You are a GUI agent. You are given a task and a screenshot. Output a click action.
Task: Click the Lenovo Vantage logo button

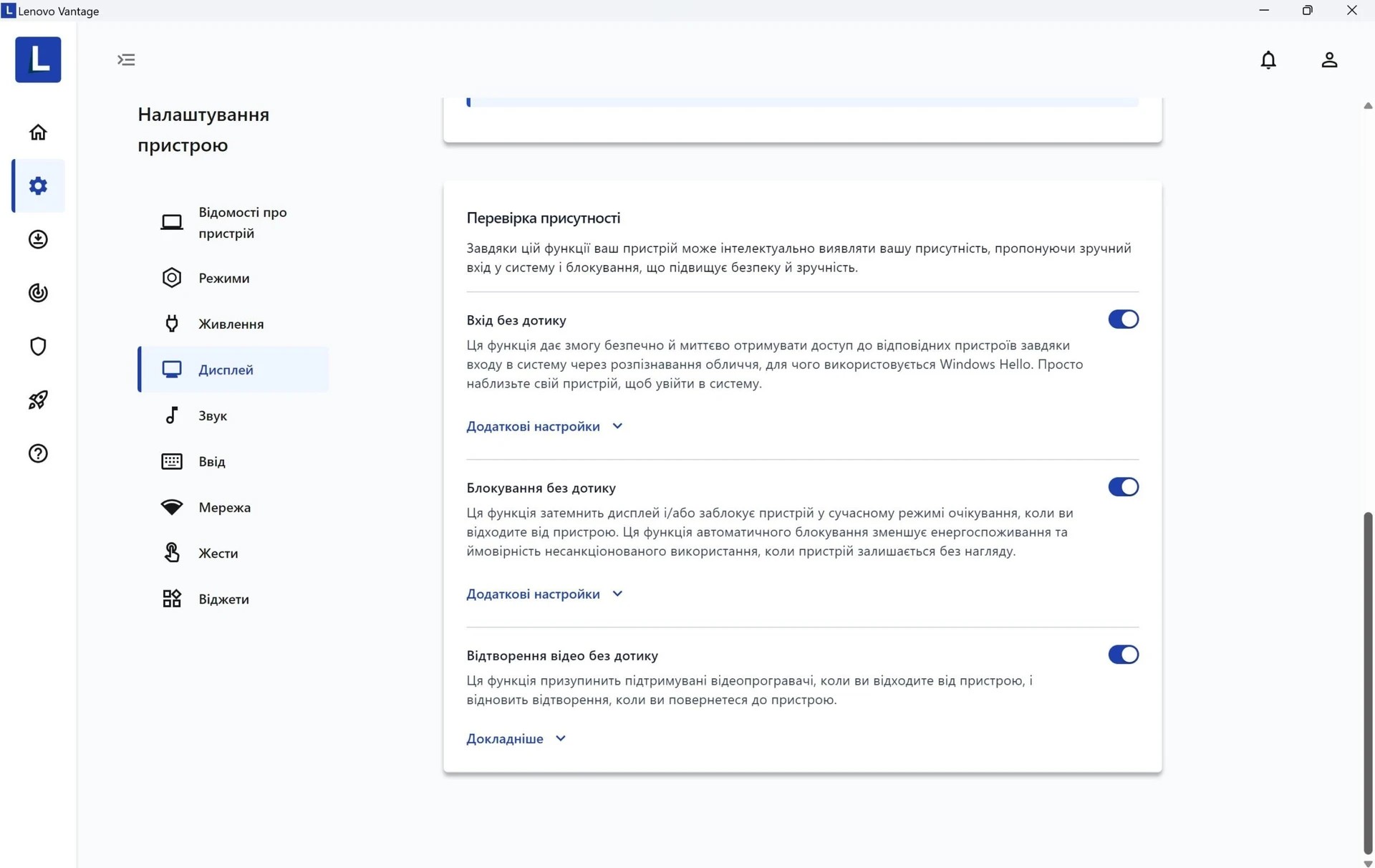[x=38, y=60]
